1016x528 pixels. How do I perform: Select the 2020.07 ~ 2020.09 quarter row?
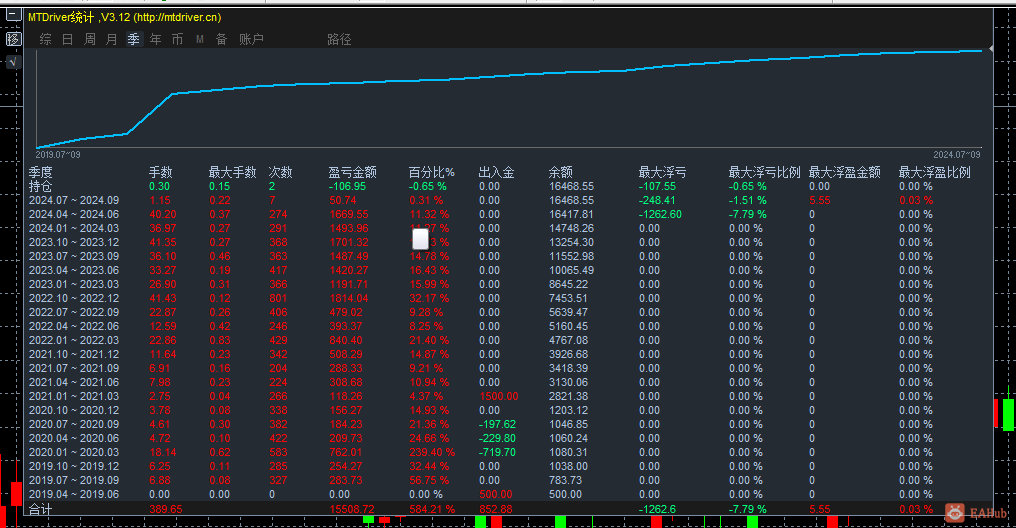[x=507, y=424]
